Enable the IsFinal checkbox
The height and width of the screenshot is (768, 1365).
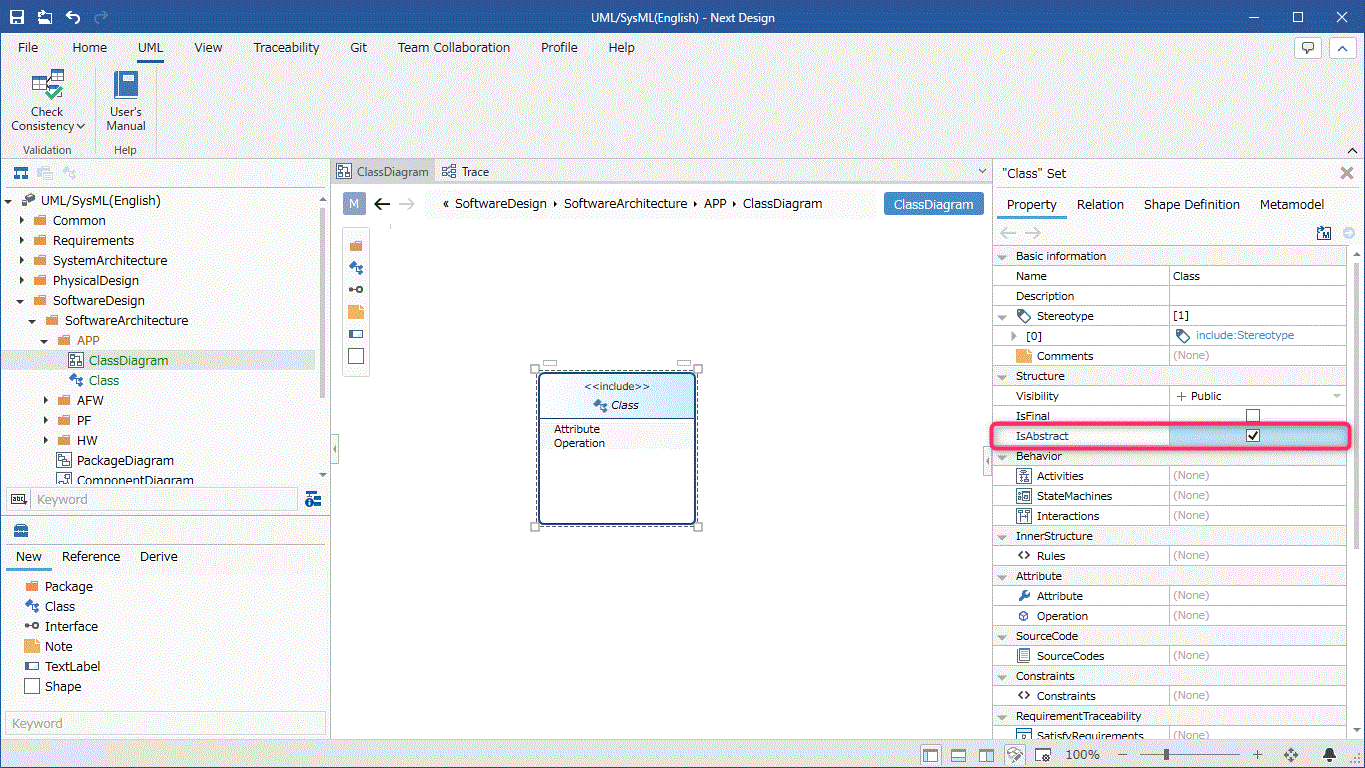click(1253, 416)
